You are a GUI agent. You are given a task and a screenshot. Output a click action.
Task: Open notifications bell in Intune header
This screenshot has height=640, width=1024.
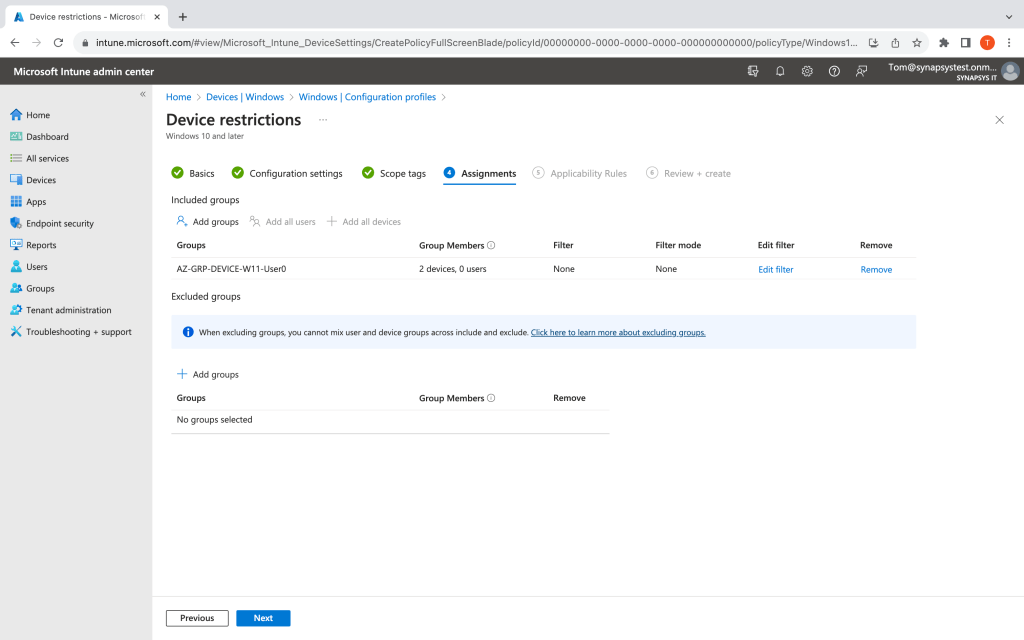(780, 71)
